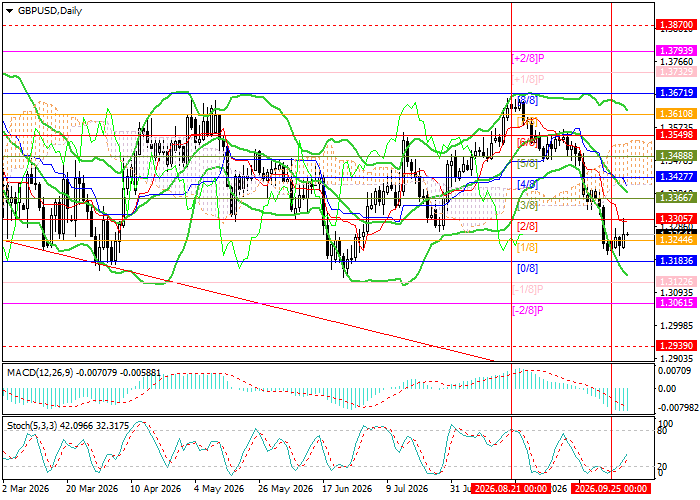Click the 4 May 2026 date label
This screenshot has height=500, width=700.
220,489
